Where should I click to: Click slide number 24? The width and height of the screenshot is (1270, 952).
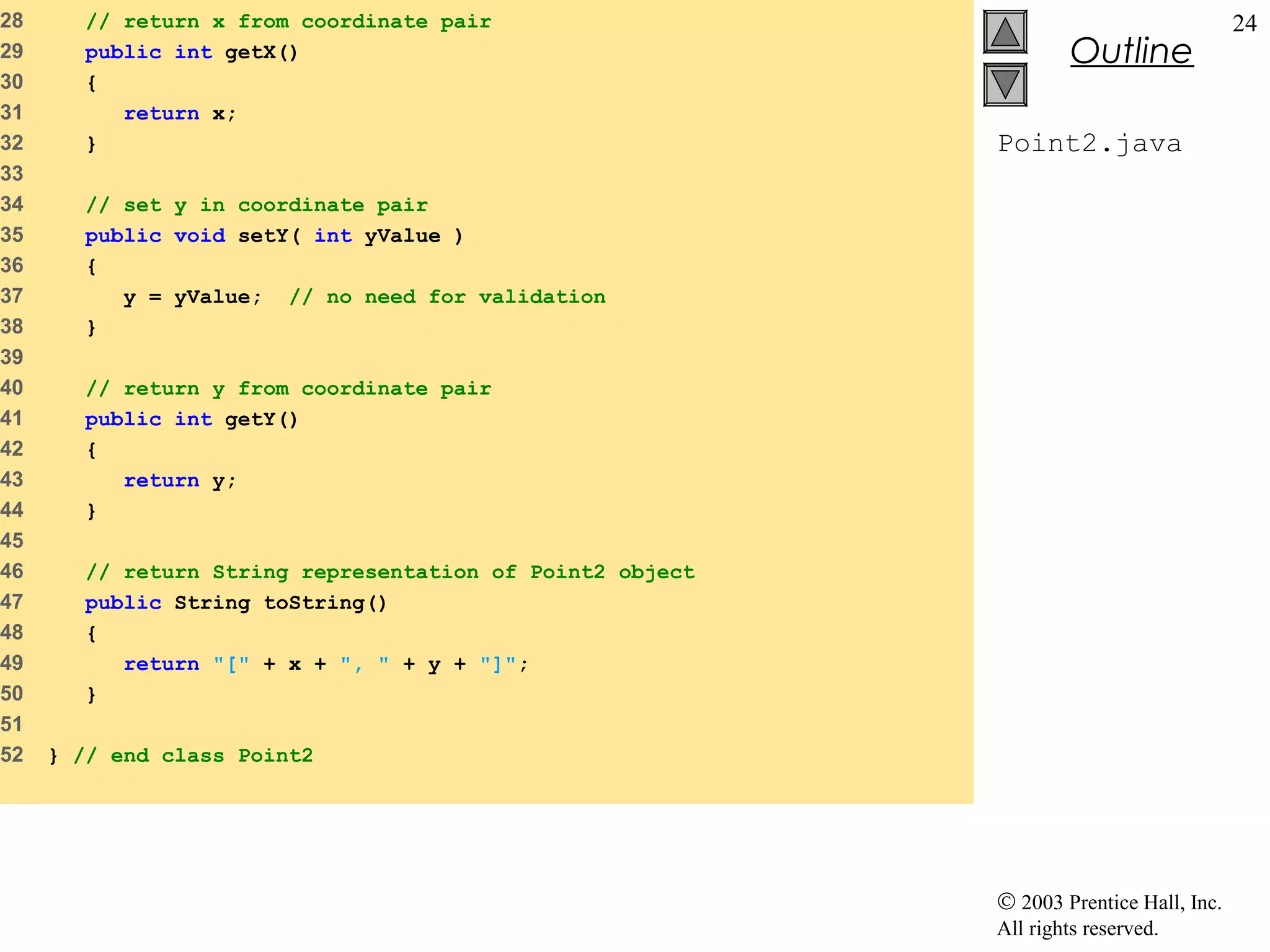pyautogui.click(x=1244, y=24)
